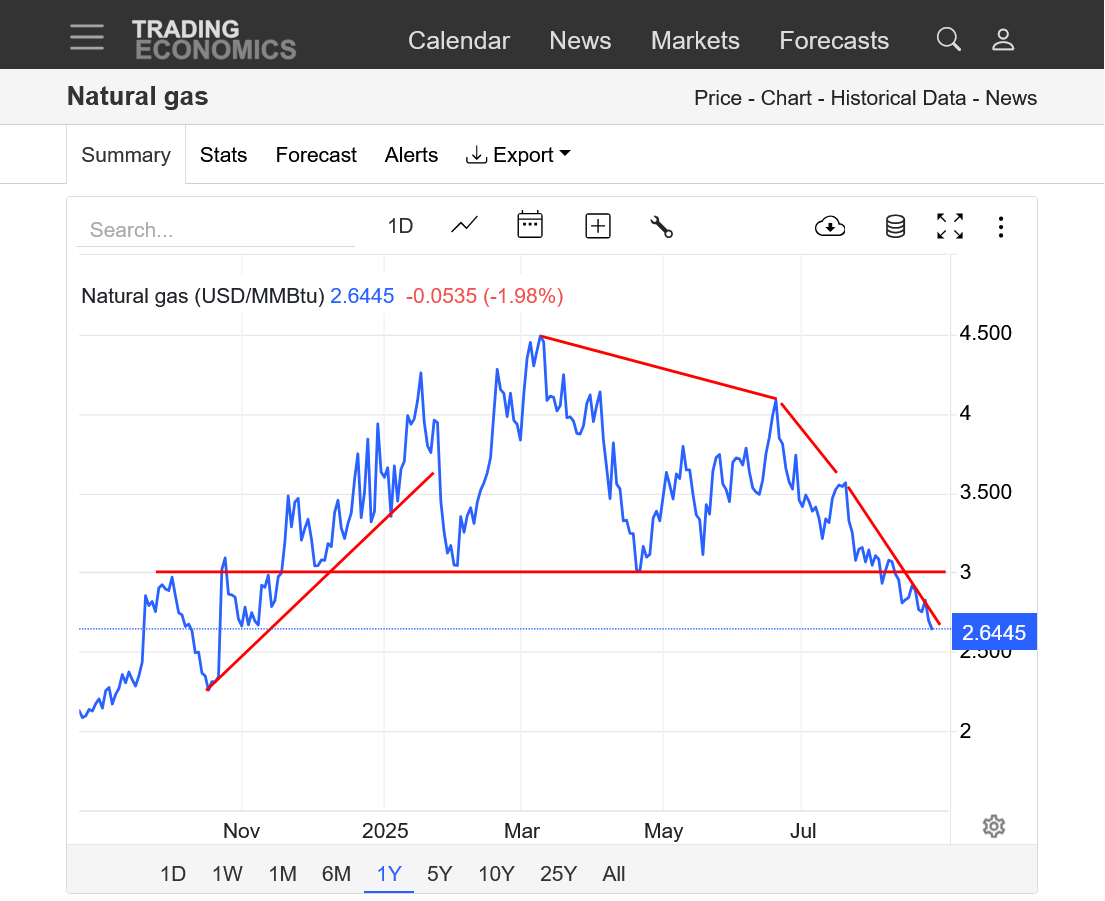Change chart type using line chart icon
The width and height of the screenshot is (1105, 901).
[x=464, y=226]
